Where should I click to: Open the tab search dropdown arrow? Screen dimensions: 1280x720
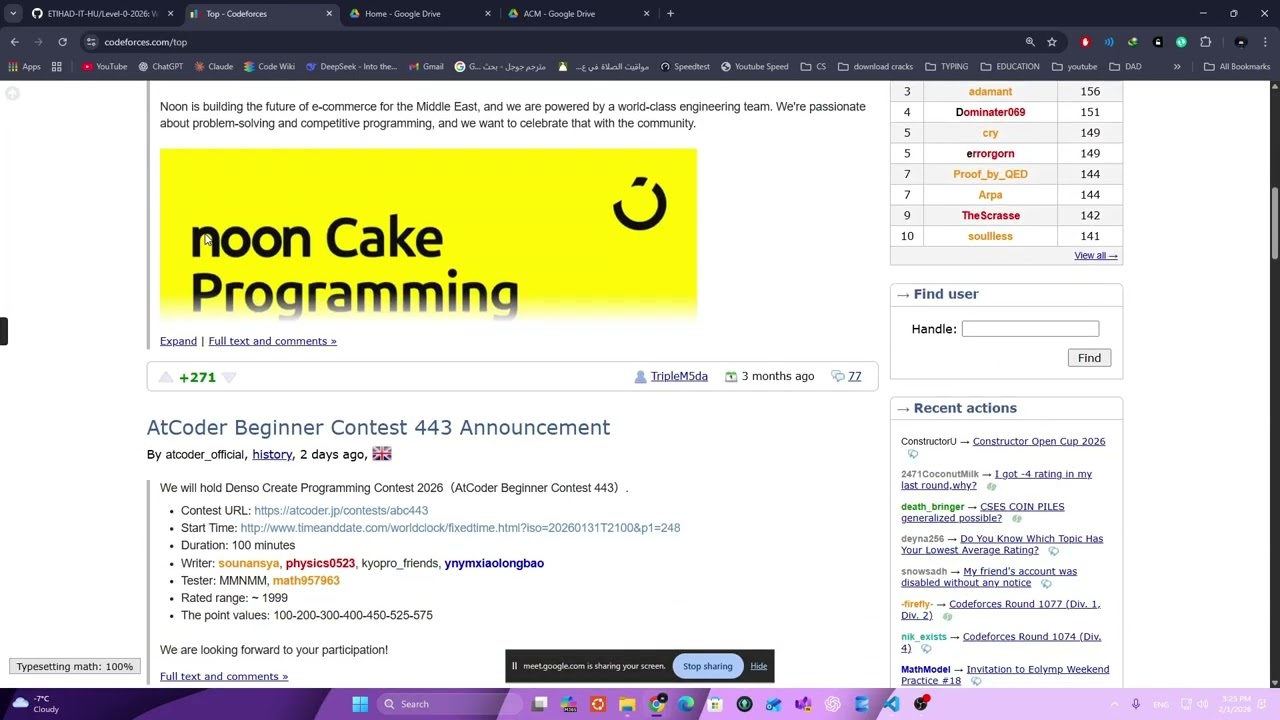(13, 14)
